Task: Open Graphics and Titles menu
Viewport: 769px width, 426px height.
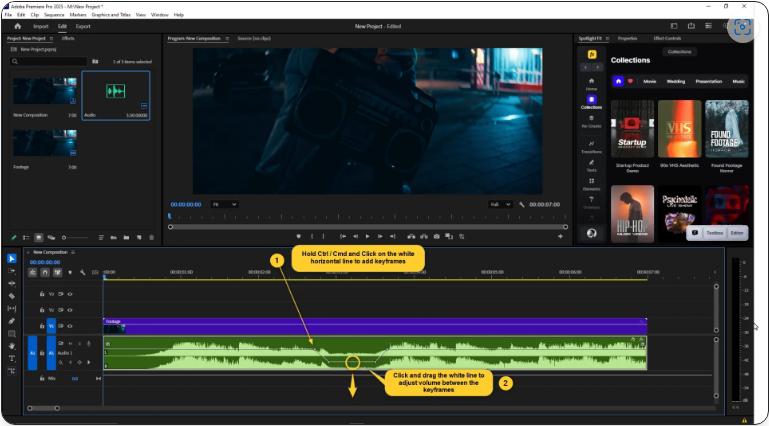Action: [x=111, y=15]
